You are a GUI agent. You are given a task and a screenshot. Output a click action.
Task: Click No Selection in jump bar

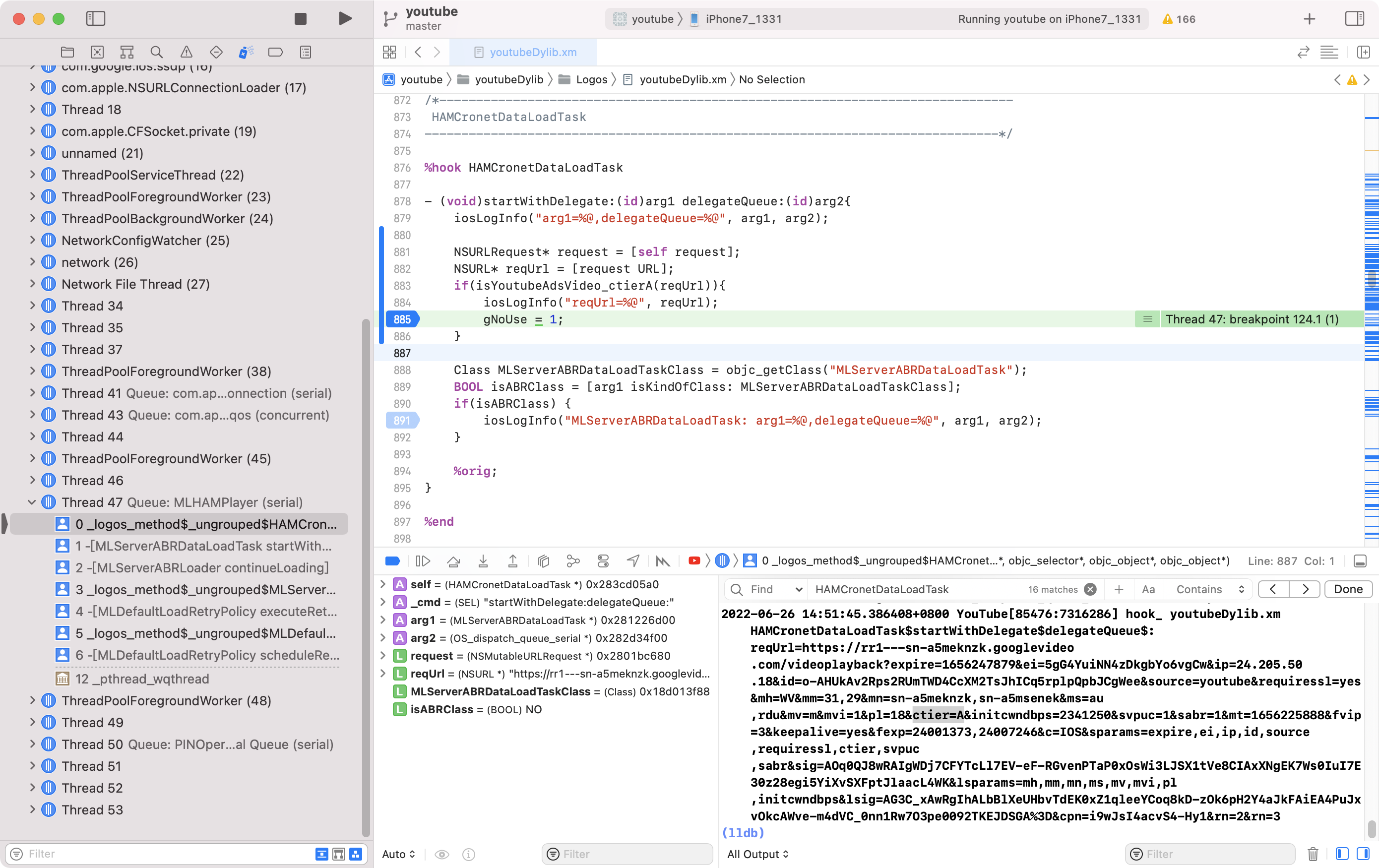[771, 79]
